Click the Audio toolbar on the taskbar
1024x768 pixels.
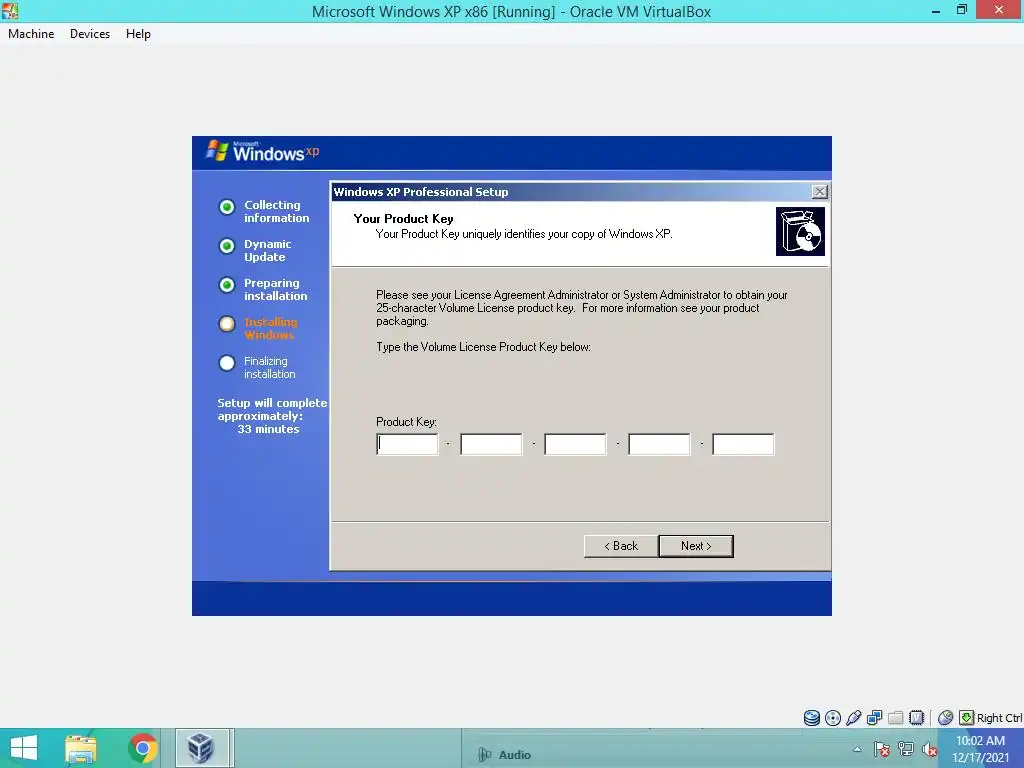tap(504, 754)
